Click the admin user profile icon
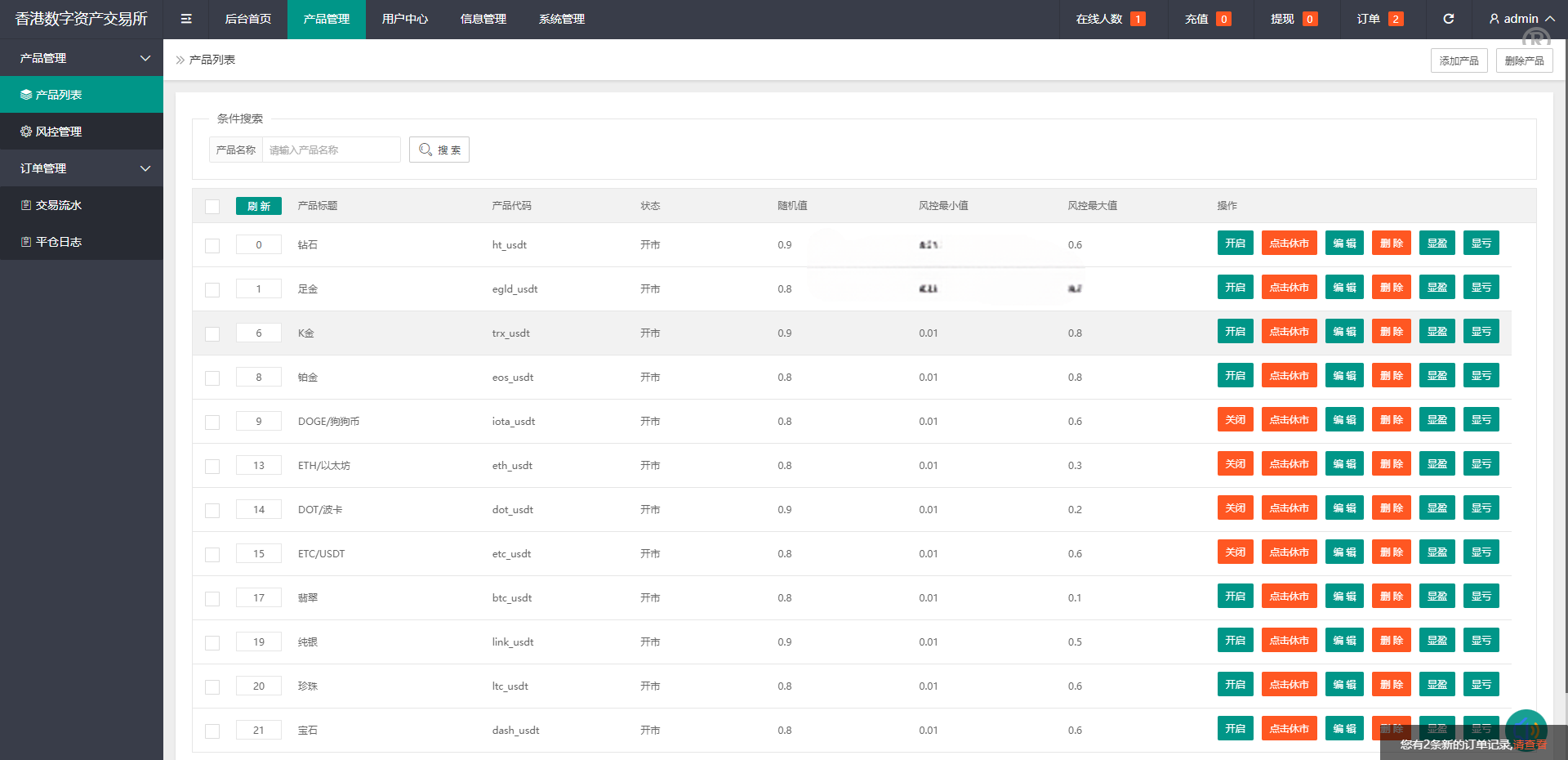 pyautogui.click(x=1494, y=19)
